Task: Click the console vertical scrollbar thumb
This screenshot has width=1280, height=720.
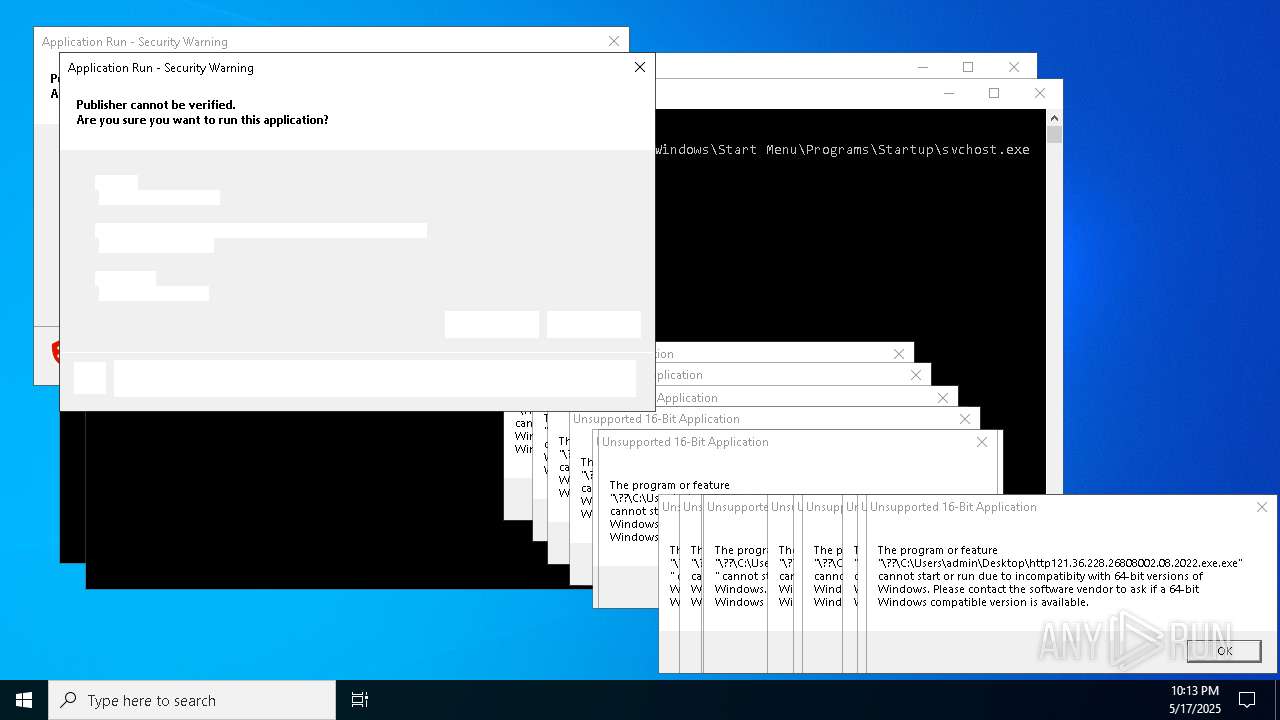Action: click(1054, 135)
